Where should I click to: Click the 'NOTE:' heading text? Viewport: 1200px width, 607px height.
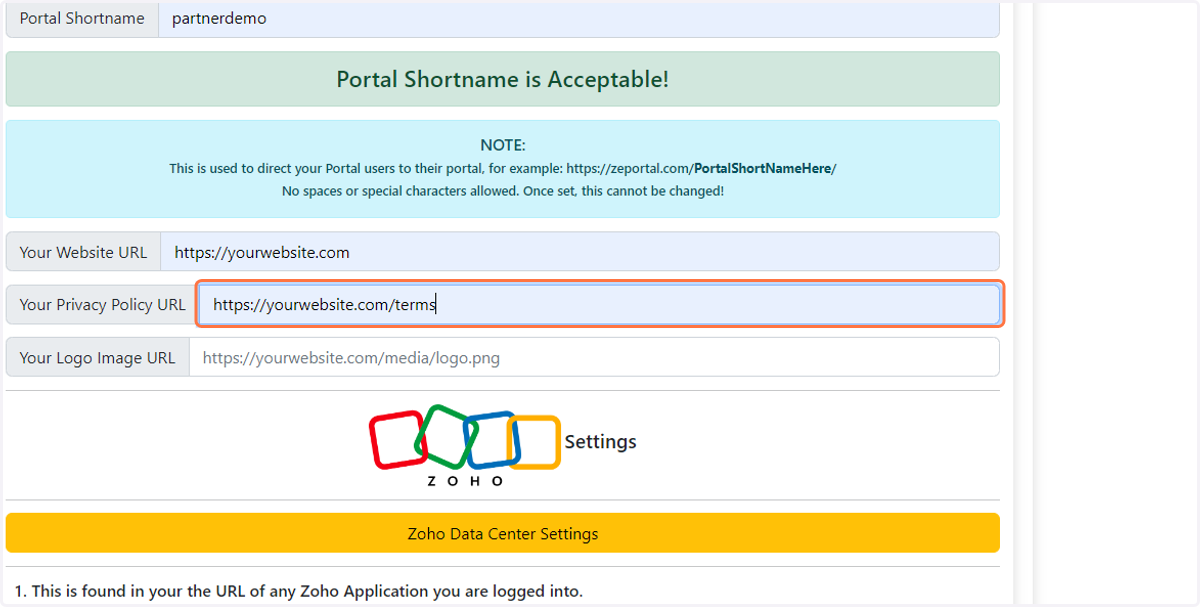503,145
